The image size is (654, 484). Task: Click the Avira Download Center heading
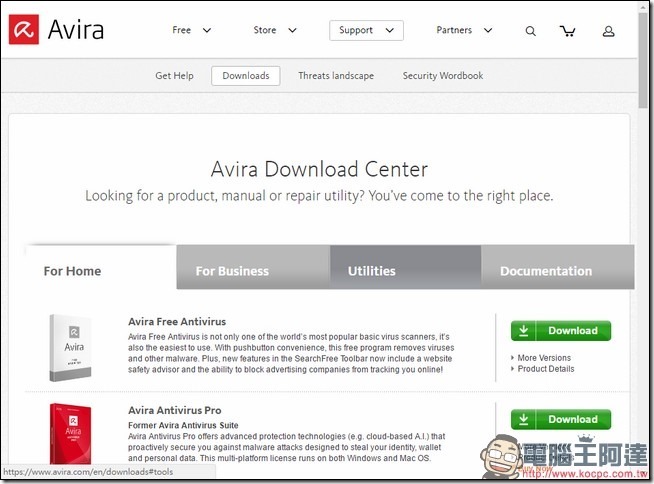pyautogui.click(x=319, y=169)
